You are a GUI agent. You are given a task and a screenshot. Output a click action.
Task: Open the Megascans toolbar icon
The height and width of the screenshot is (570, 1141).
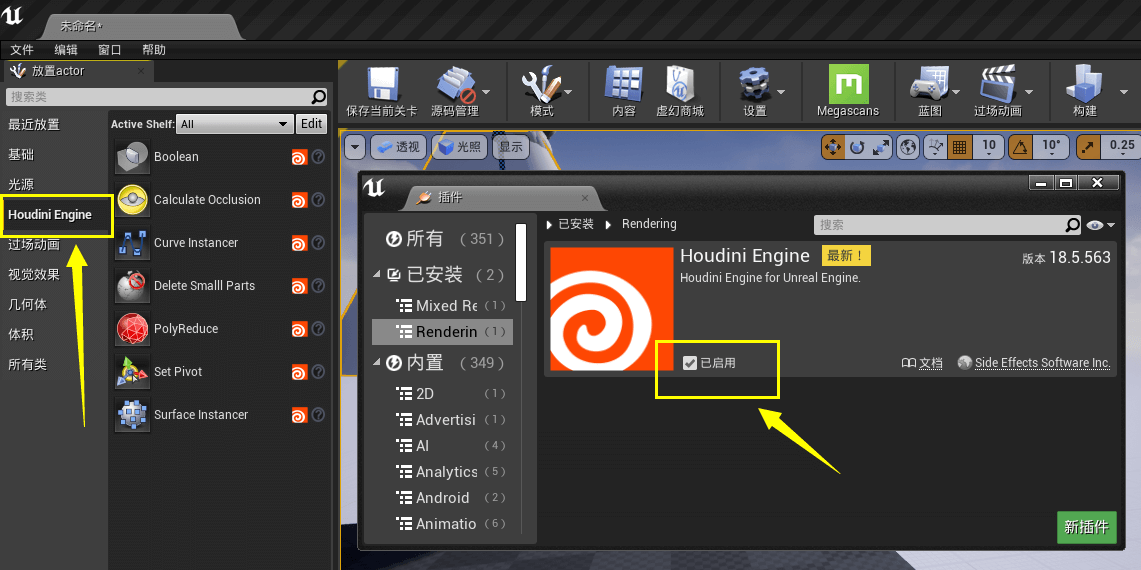tap(848, 84)
